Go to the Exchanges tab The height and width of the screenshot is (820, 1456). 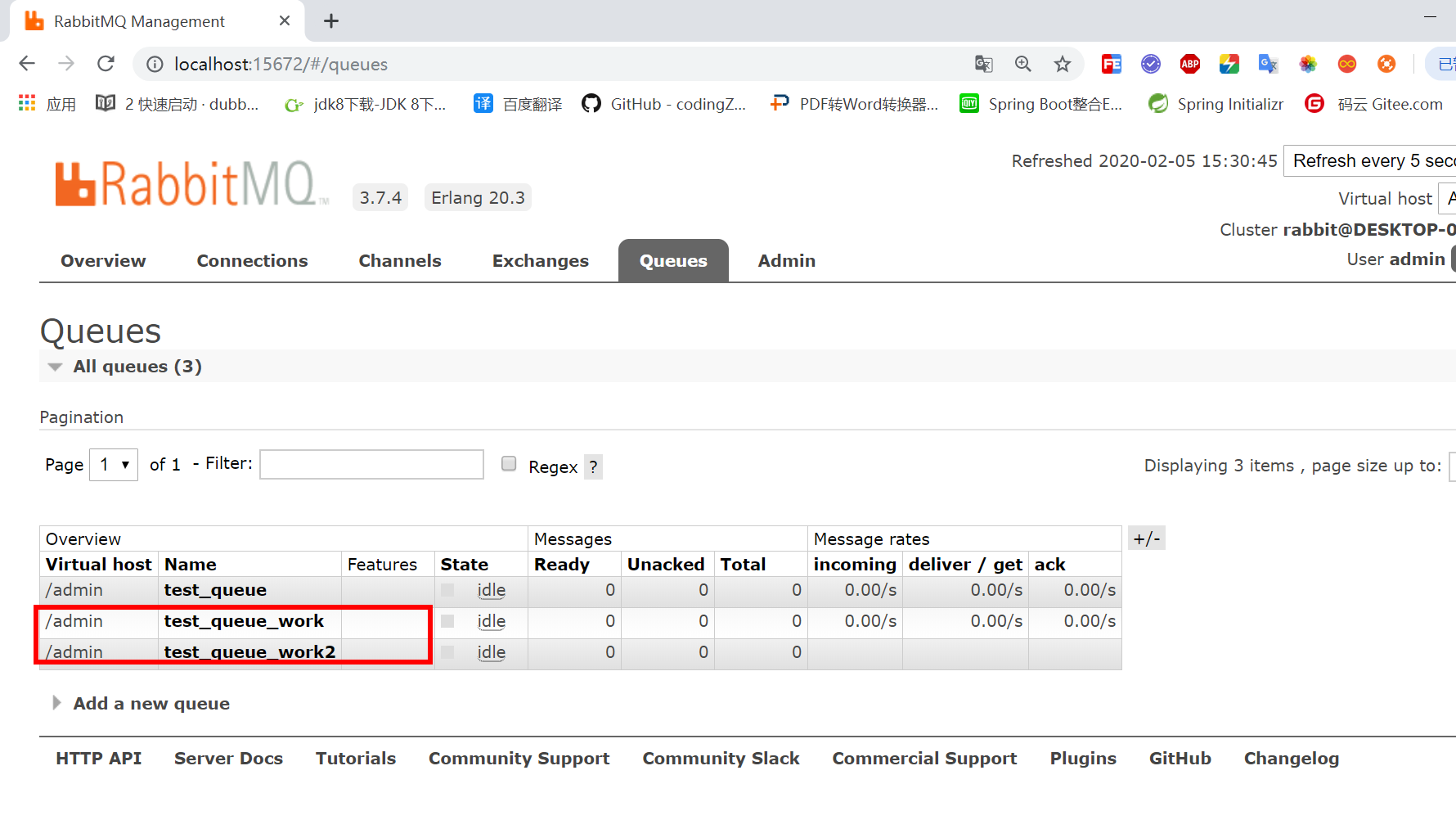[541, 260]
